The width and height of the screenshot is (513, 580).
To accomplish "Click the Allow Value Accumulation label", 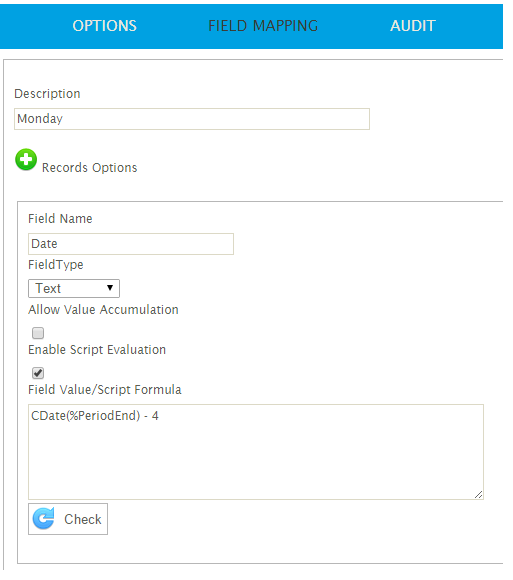I will tap(104, 310).
